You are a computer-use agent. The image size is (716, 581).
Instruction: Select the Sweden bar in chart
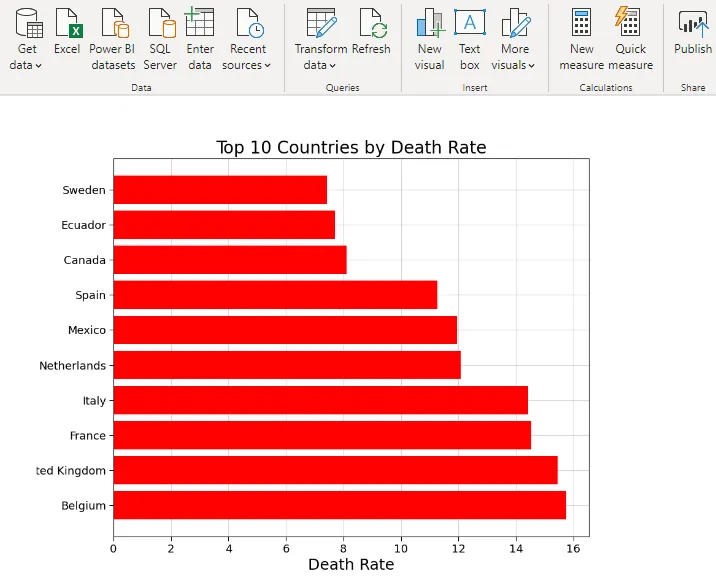point(220,190)
